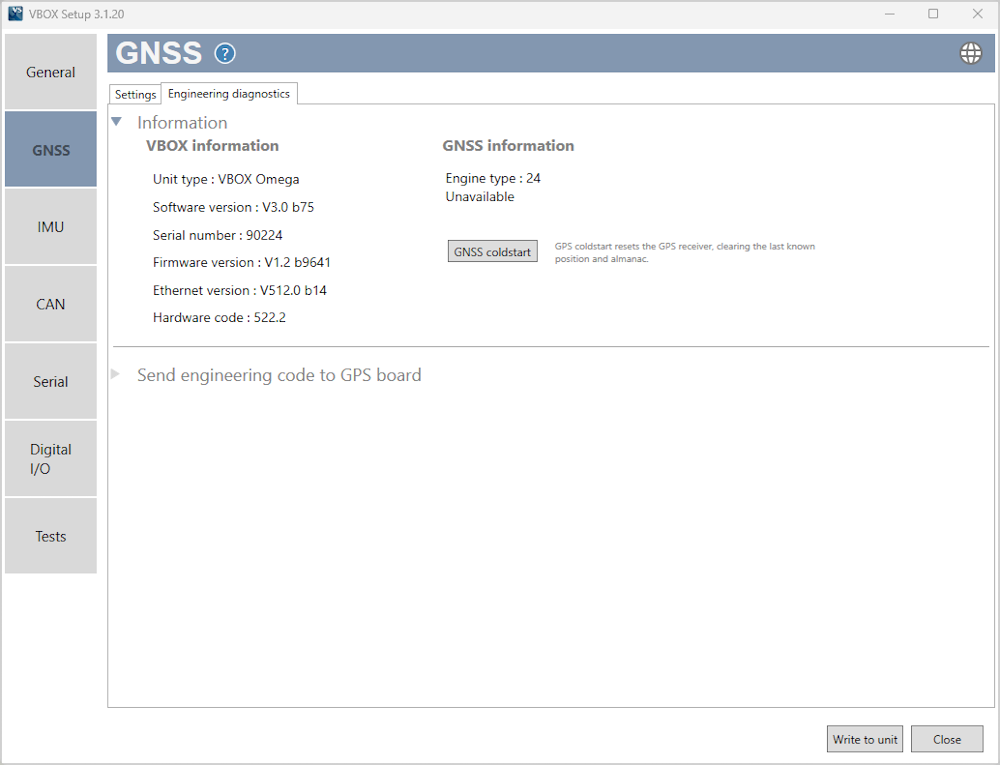Screen dimensions: 1000x765
Task: Click Ethernet version : V512.0 b14 text
Action: click(240, 291)
